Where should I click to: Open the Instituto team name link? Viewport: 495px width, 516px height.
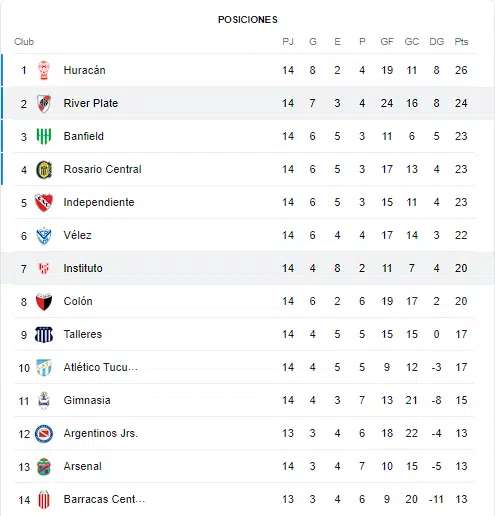(x=83, y=268)
